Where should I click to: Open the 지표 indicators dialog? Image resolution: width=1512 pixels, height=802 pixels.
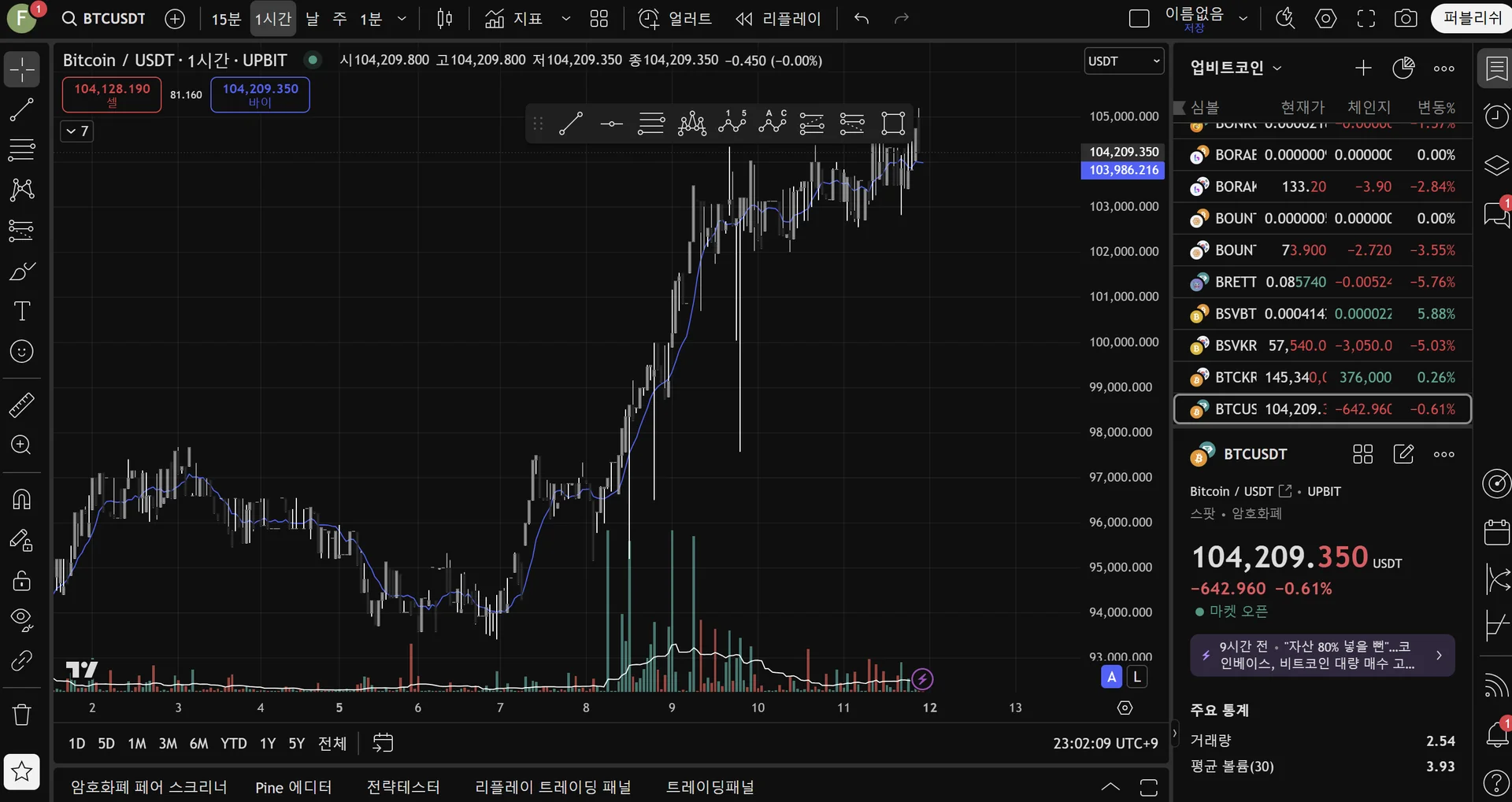click(x=514, y=18)
